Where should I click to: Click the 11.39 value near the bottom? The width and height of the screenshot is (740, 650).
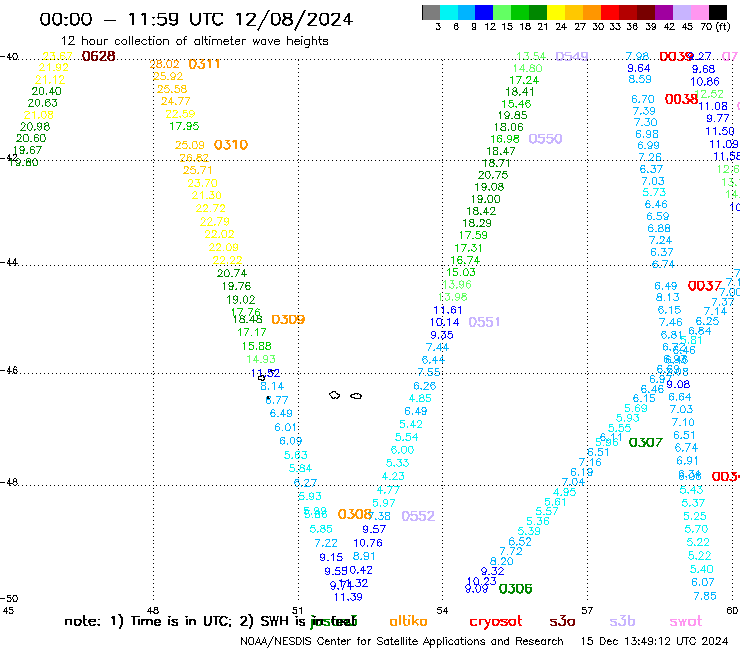(348, 597)
